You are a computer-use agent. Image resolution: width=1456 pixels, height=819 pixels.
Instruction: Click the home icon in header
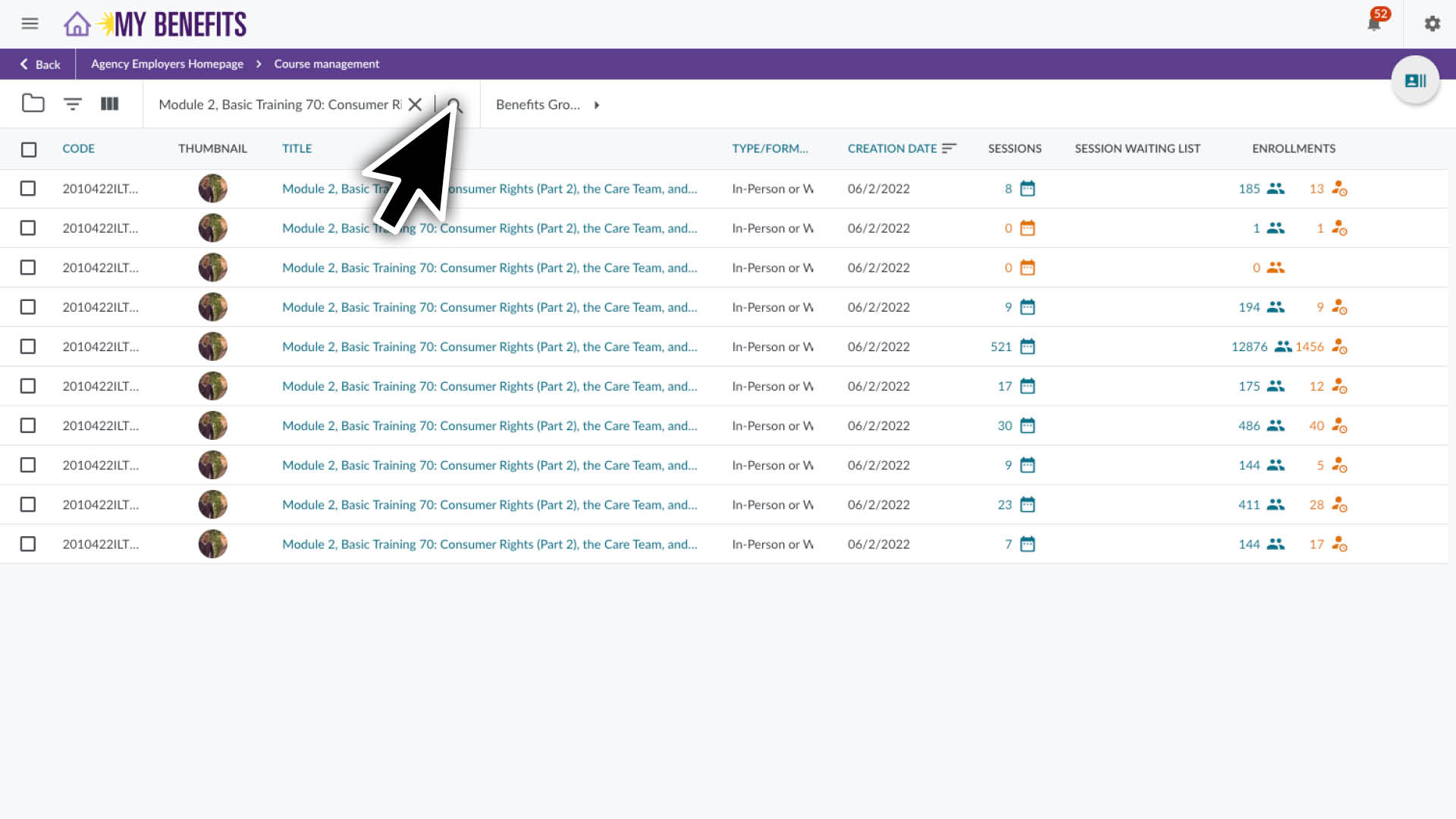click(77, 24)
